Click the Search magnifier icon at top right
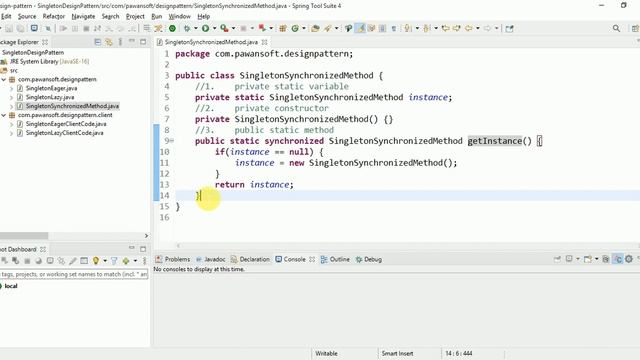640x360 pixels. pyautogui.click(x=616, y=28)
